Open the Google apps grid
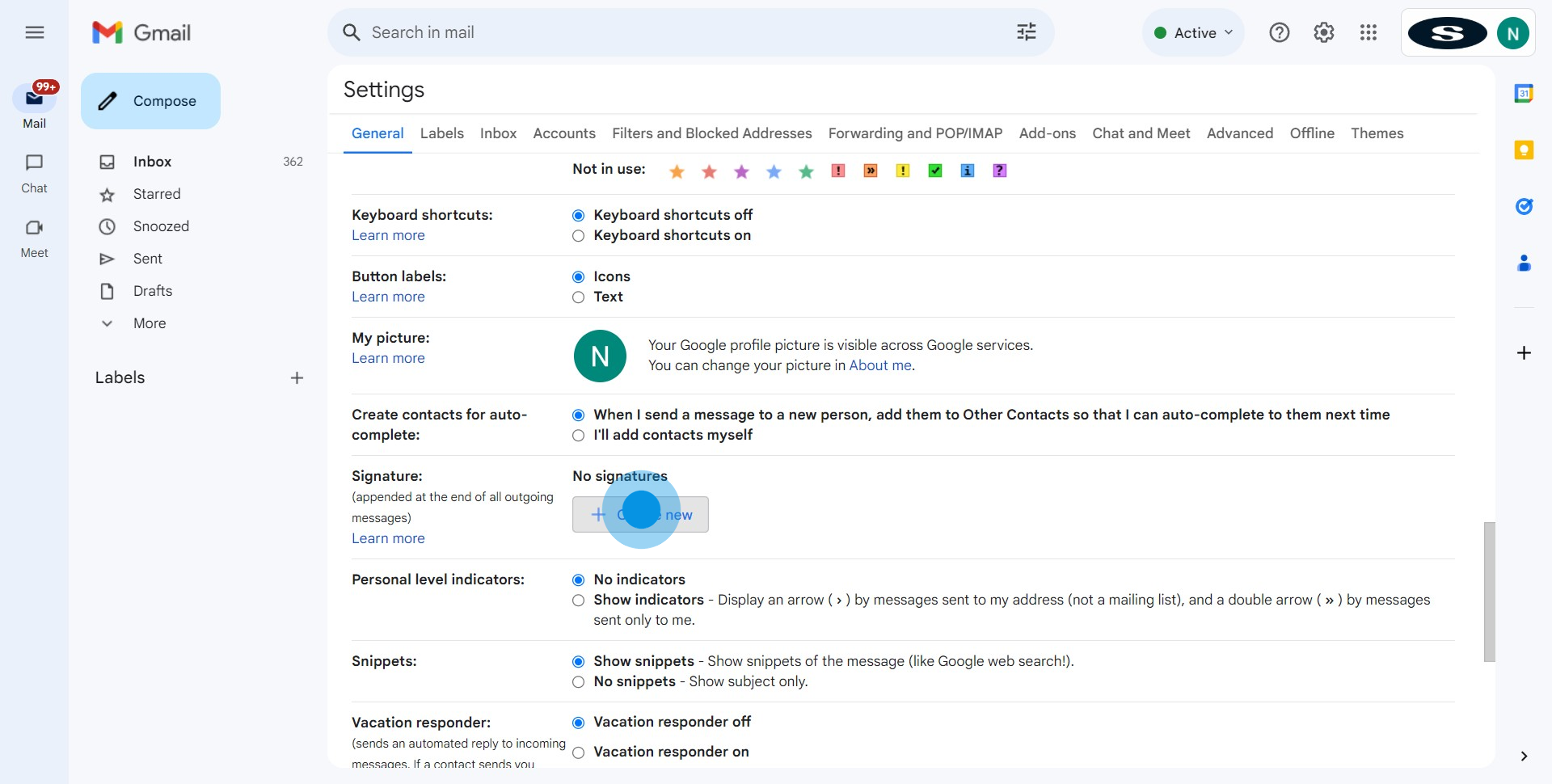Screen dimensions: 1552x784 (x=1368, y=32)
